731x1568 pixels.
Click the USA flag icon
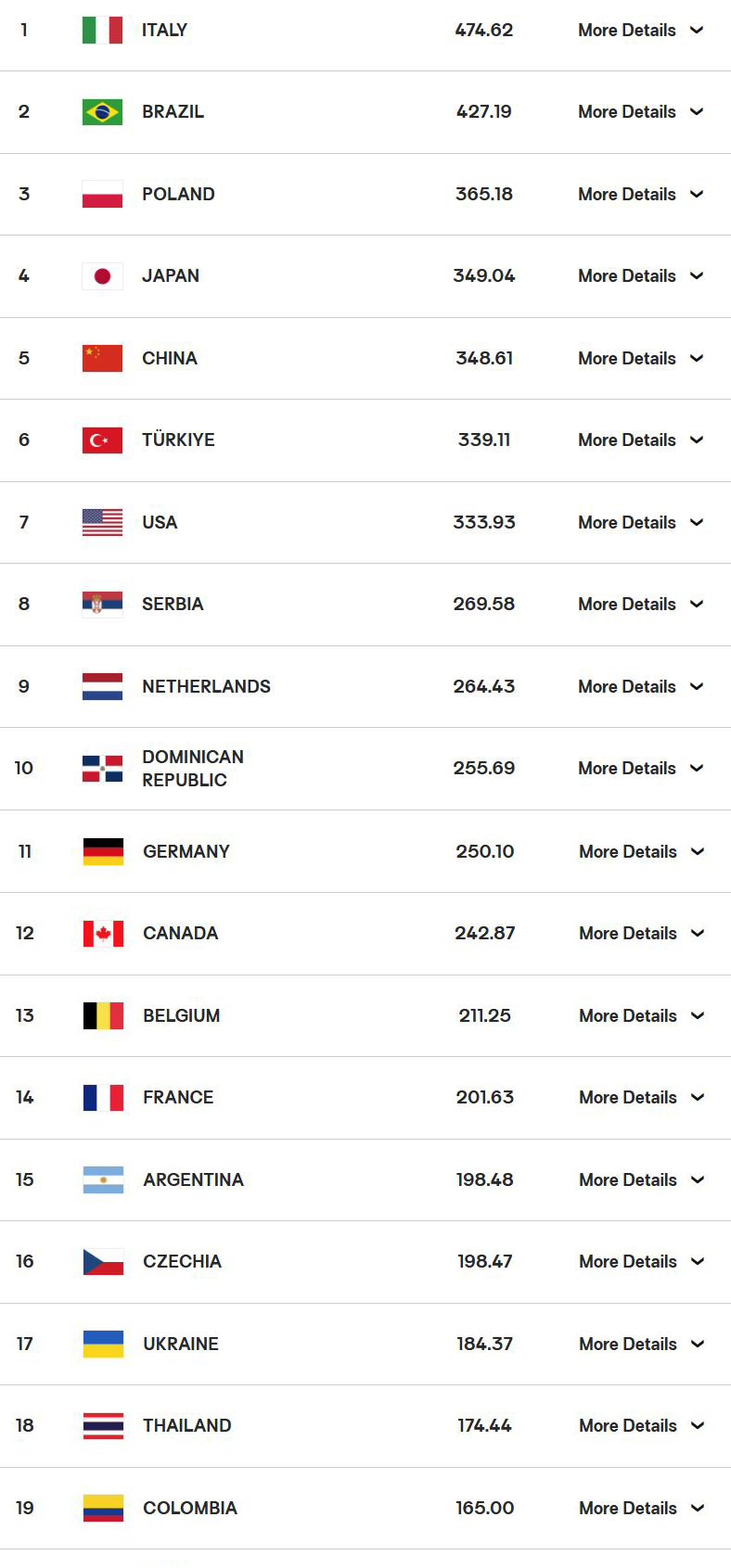click(x=102, y=522)
